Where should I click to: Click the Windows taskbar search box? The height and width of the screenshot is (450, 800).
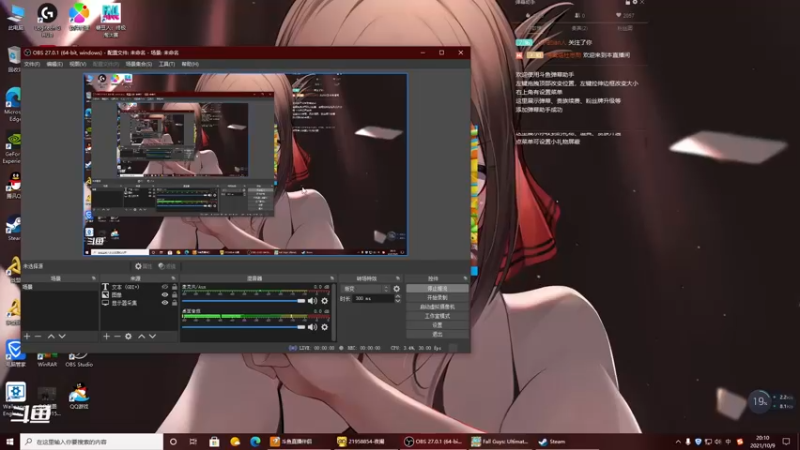pos(91,442)
